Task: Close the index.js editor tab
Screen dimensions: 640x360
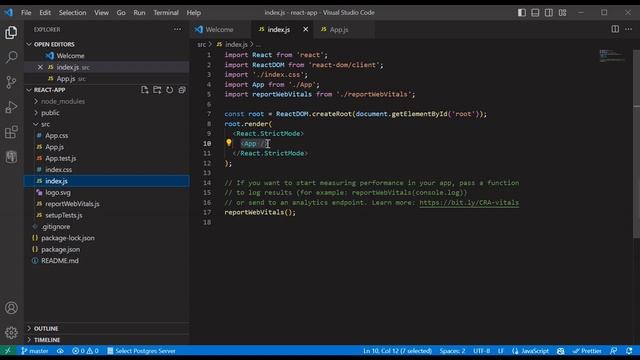Action: 305,29
